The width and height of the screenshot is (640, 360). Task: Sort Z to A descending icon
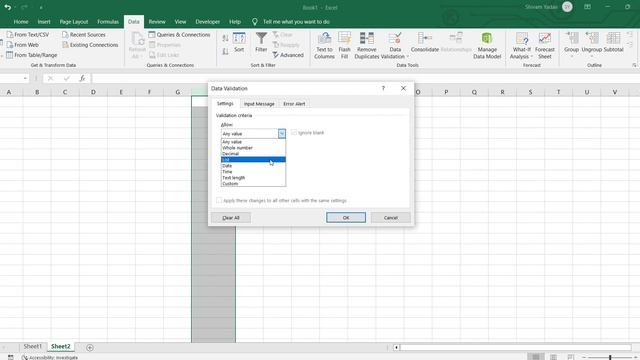coord(225,51)
